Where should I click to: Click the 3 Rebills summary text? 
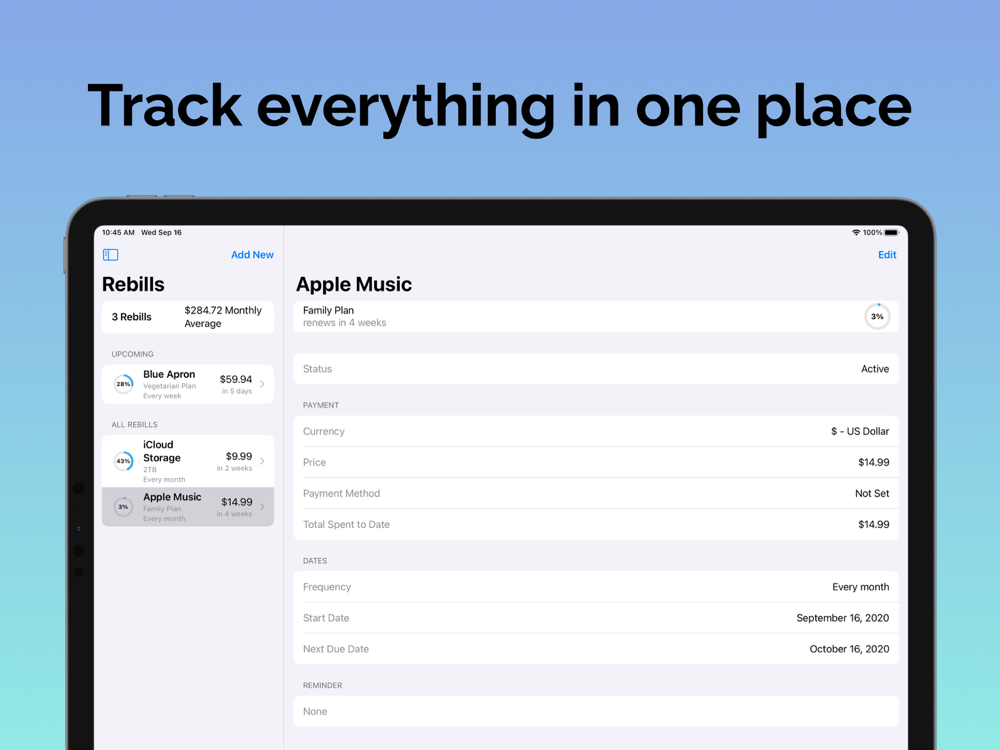[131, 317]
